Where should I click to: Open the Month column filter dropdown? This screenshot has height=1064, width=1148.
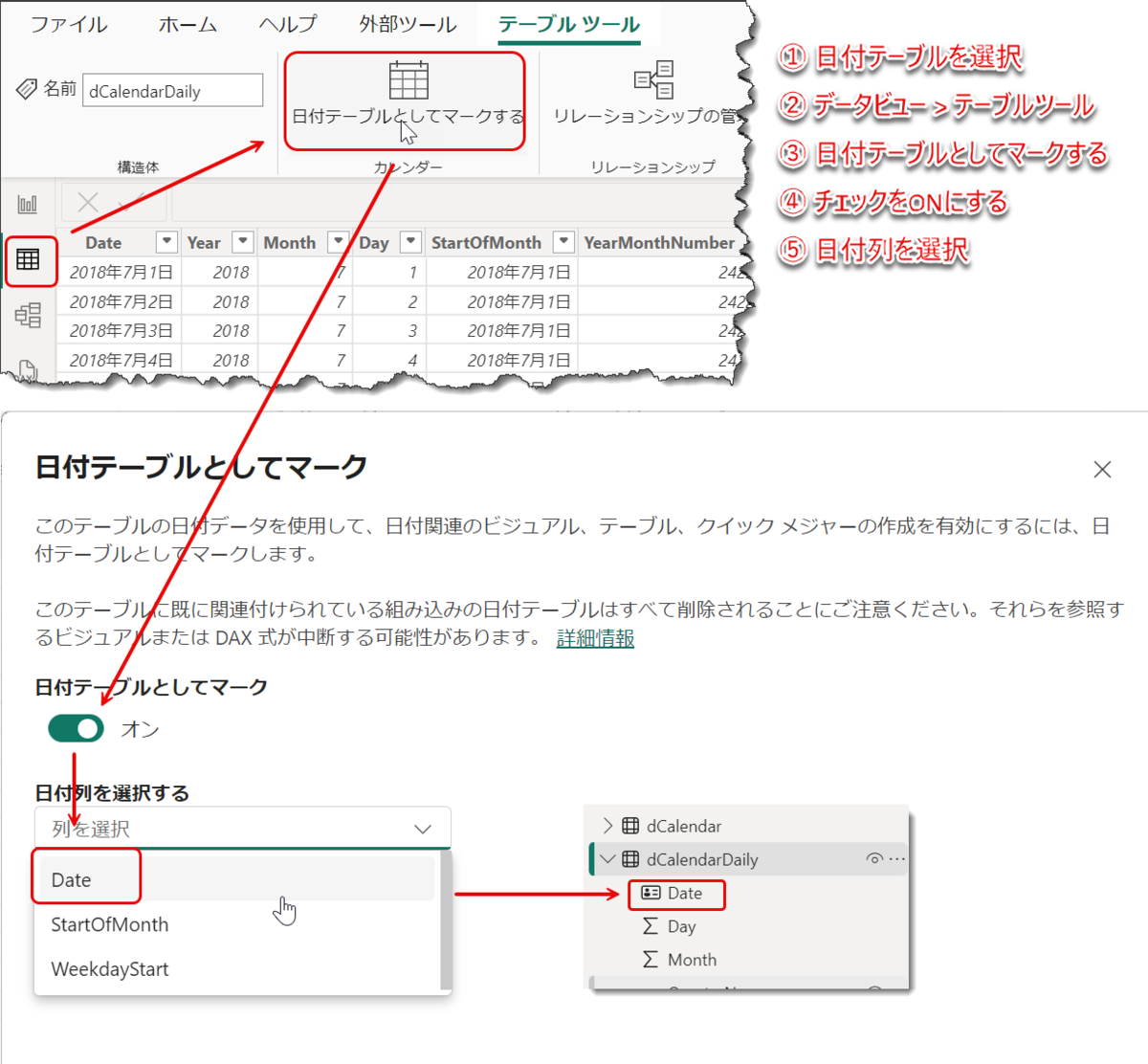click(x=338, y=242)
